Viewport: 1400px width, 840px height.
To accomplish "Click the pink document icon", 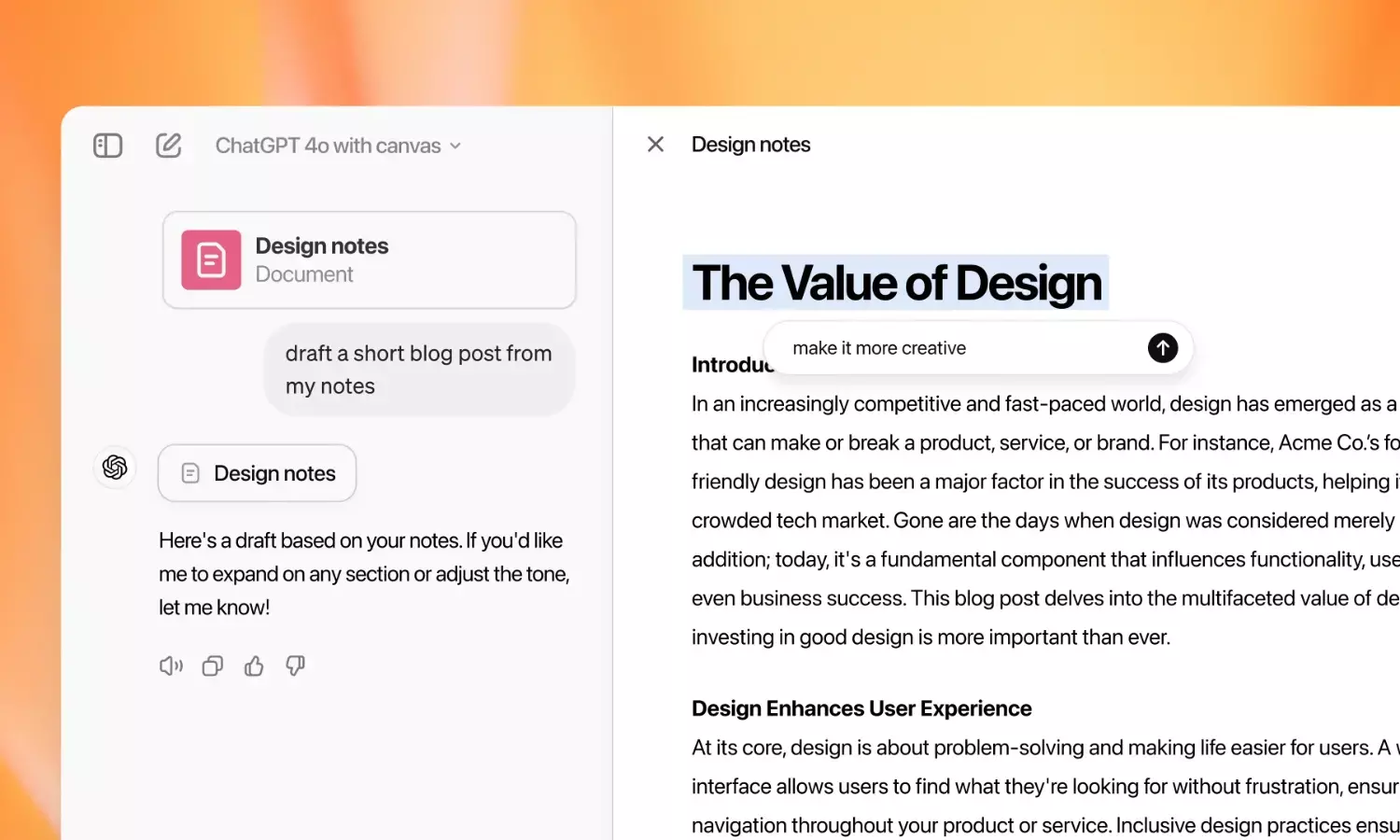I will 211,259.
